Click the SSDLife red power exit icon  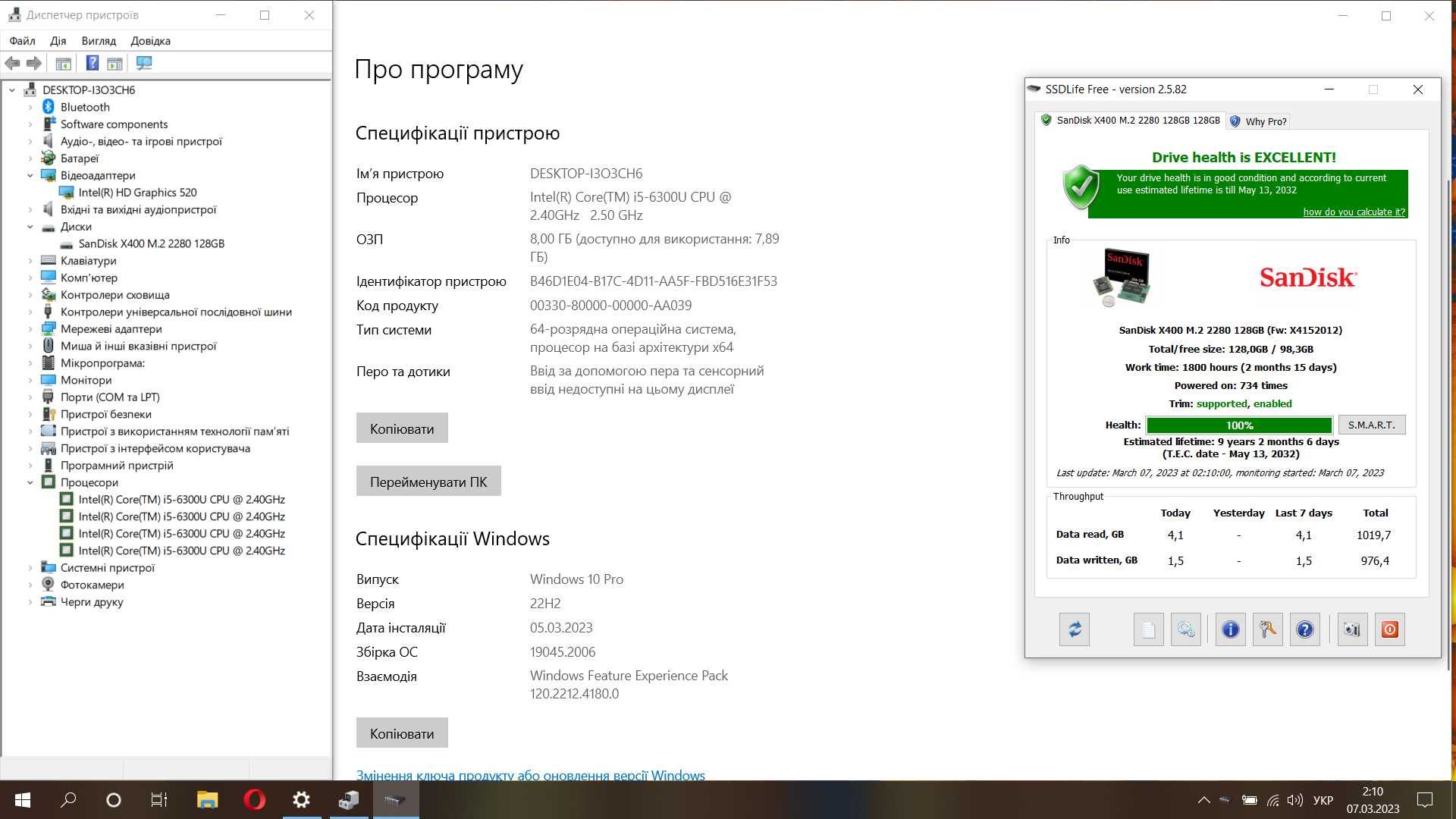(1390, 629)
